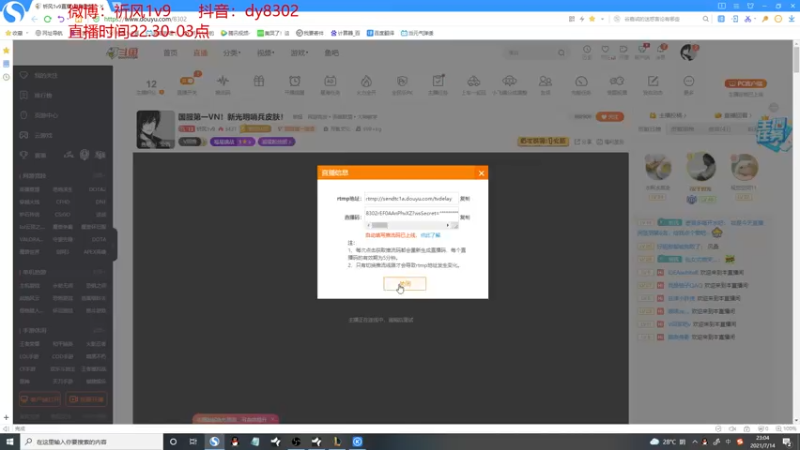800x450 pixels.
Task: Click the bottom button of the dialog
Action: coord(405,284)
